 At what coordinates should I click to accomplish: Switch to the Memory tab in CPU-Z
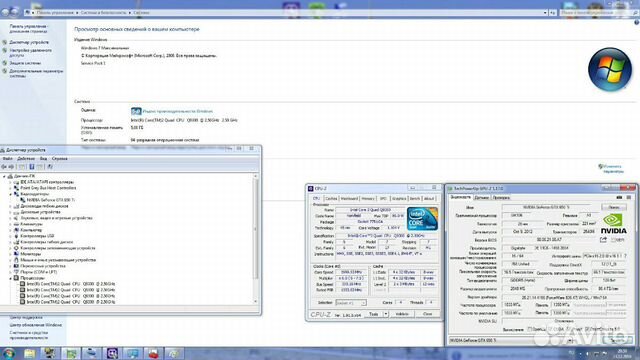pos(368,198)
